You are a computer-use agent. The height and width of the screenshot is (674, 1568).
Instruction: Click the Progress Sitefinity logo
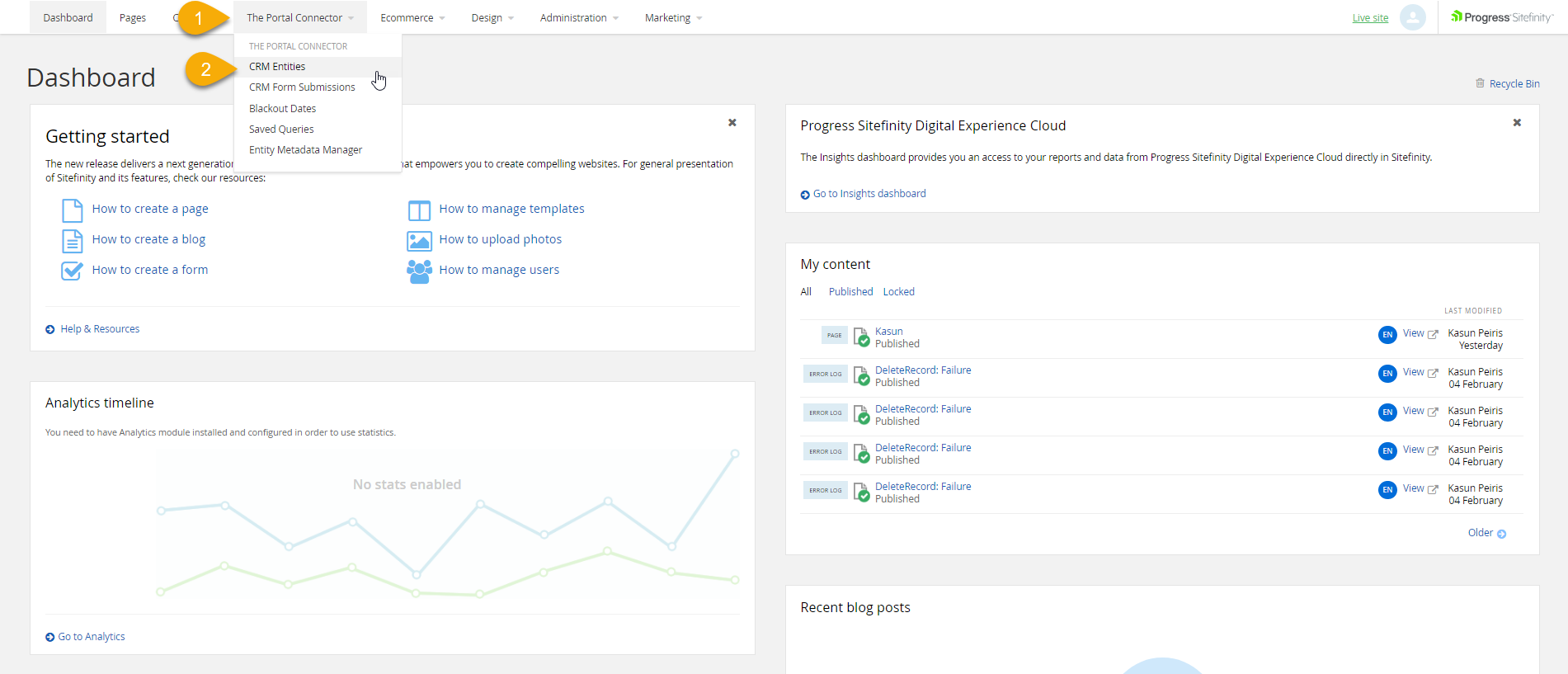point(1502,17)
